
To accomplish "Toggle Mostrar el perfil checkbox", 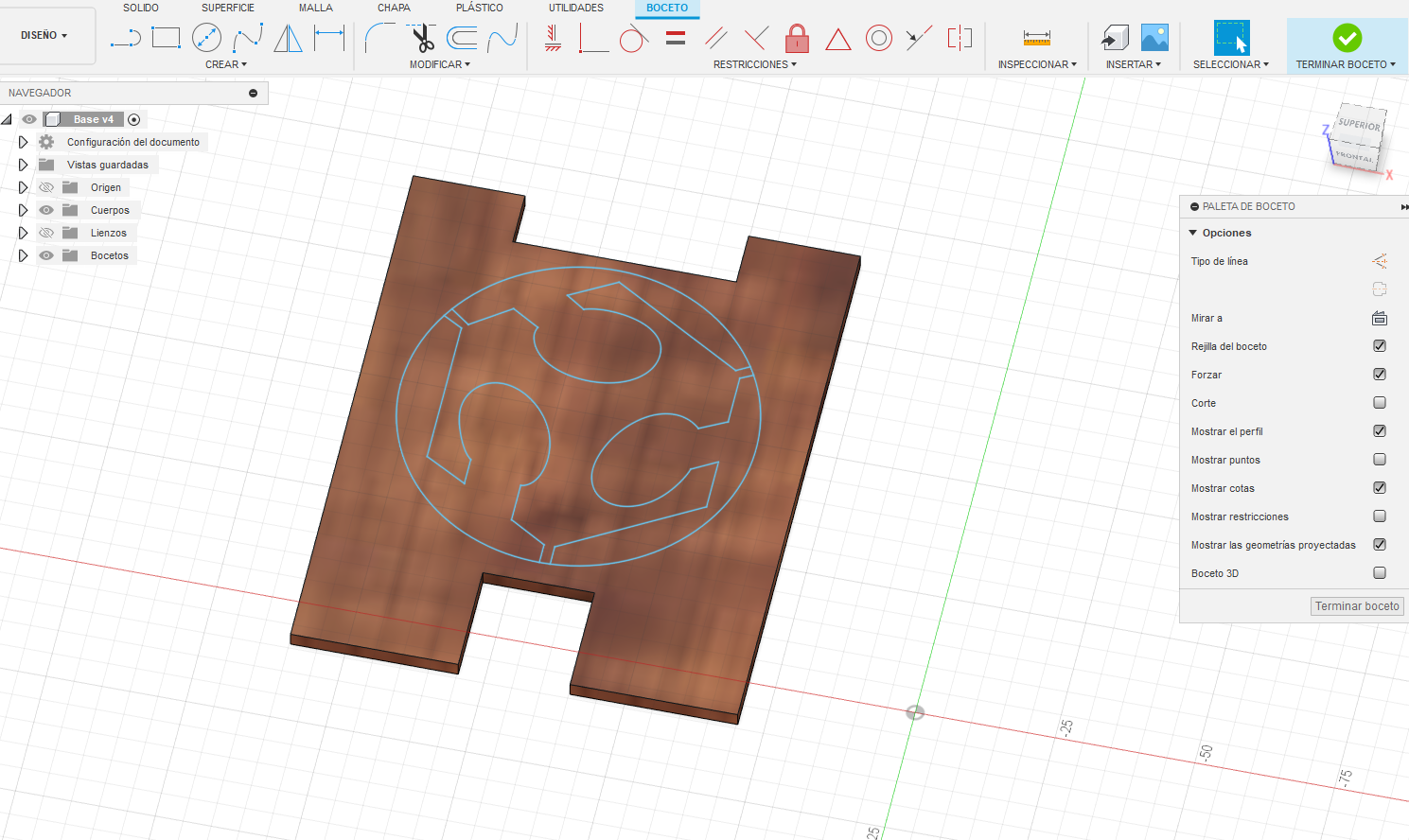I will [1380, 431].
